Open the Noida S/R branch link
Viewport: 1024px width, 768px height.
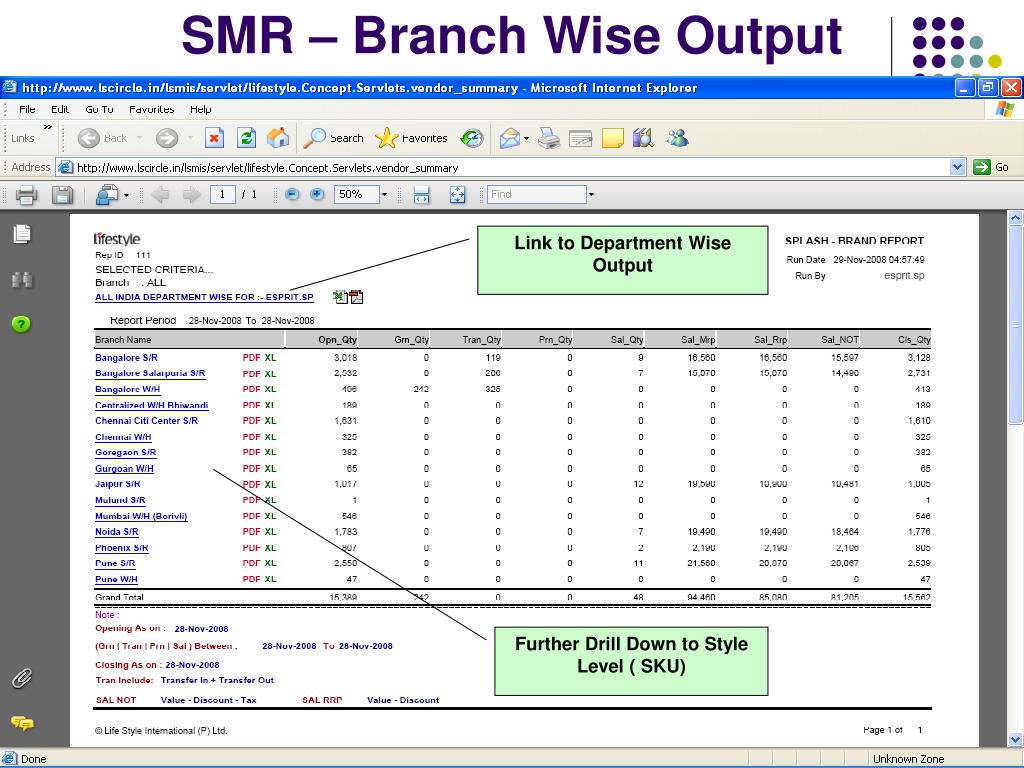click(x=117, y=532)
